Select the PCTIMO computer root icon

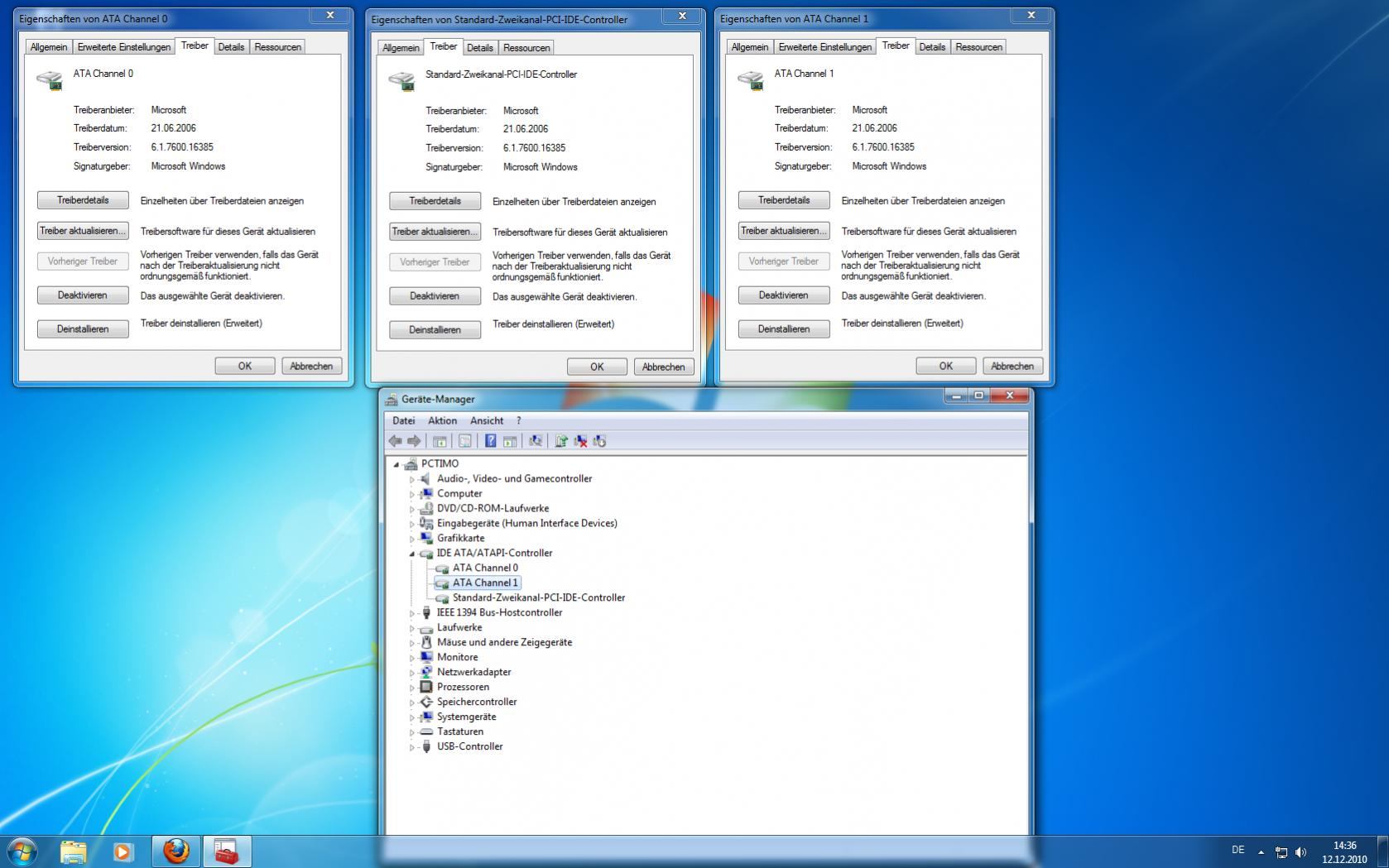click(x=411, y=464)
